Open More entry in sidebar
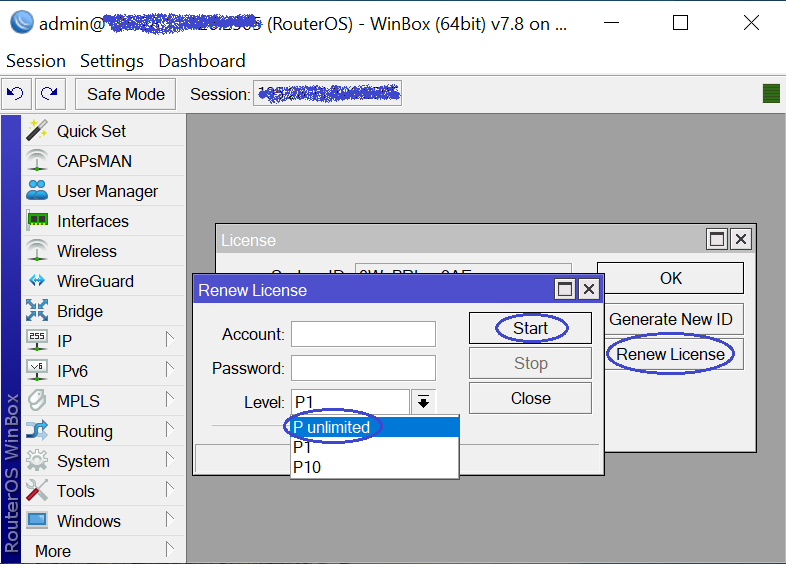Viewport: 786px width, 564px height. [x=104, y=551]
